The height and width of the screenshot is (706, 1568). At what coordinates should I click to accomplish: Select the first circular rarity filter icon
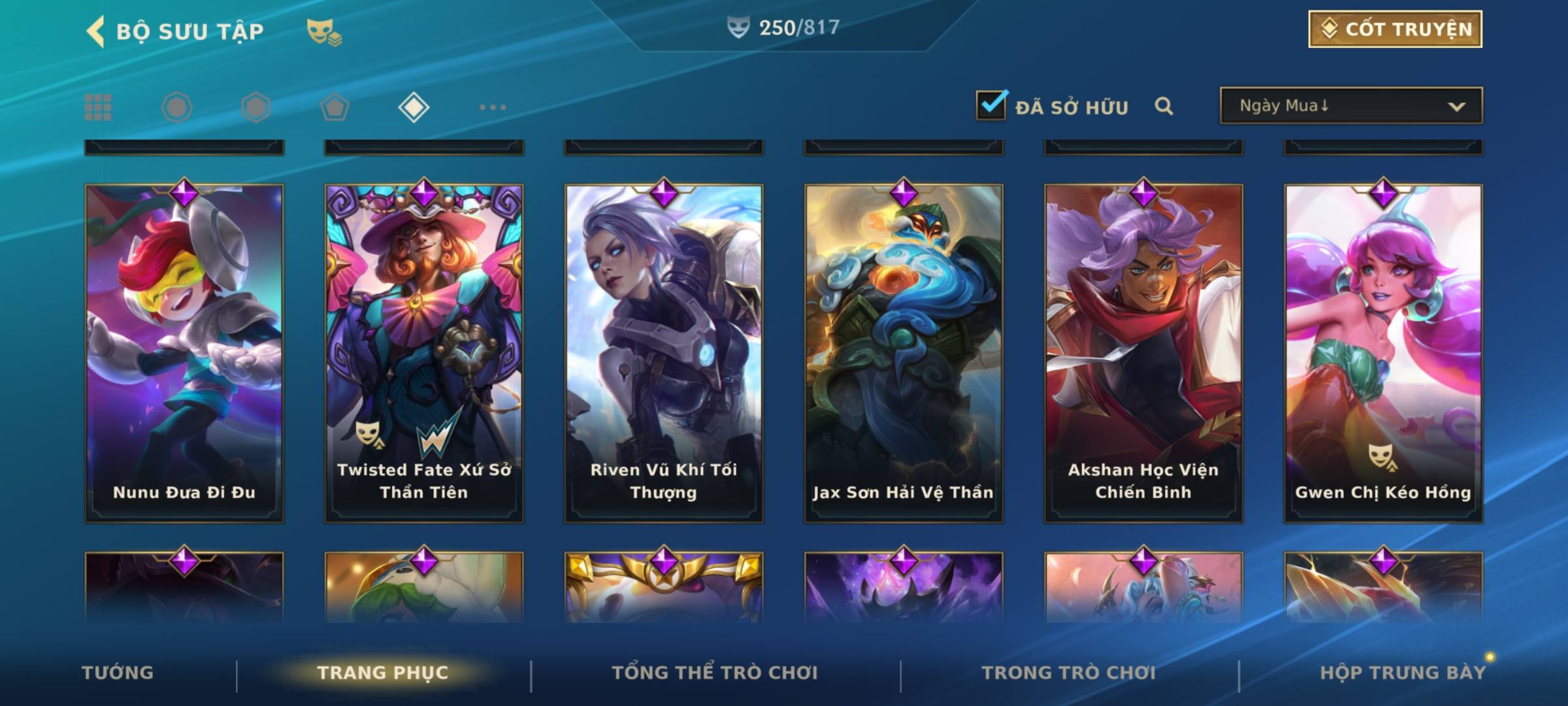(176, 107)
